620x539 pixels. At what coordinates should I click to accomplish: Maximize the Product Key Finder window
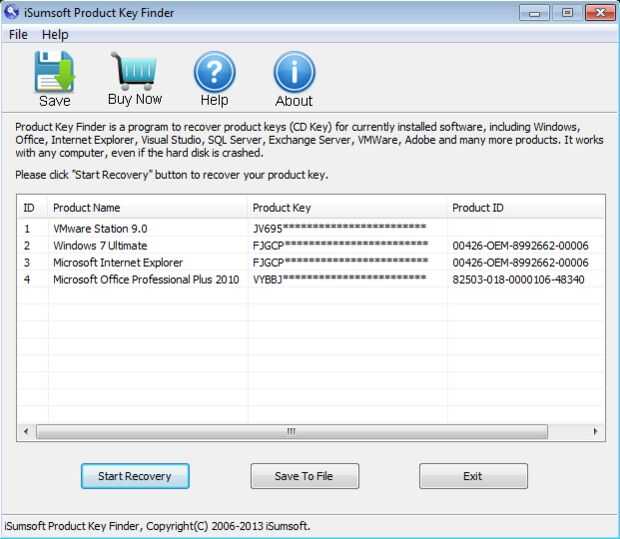tap(567, 13)
